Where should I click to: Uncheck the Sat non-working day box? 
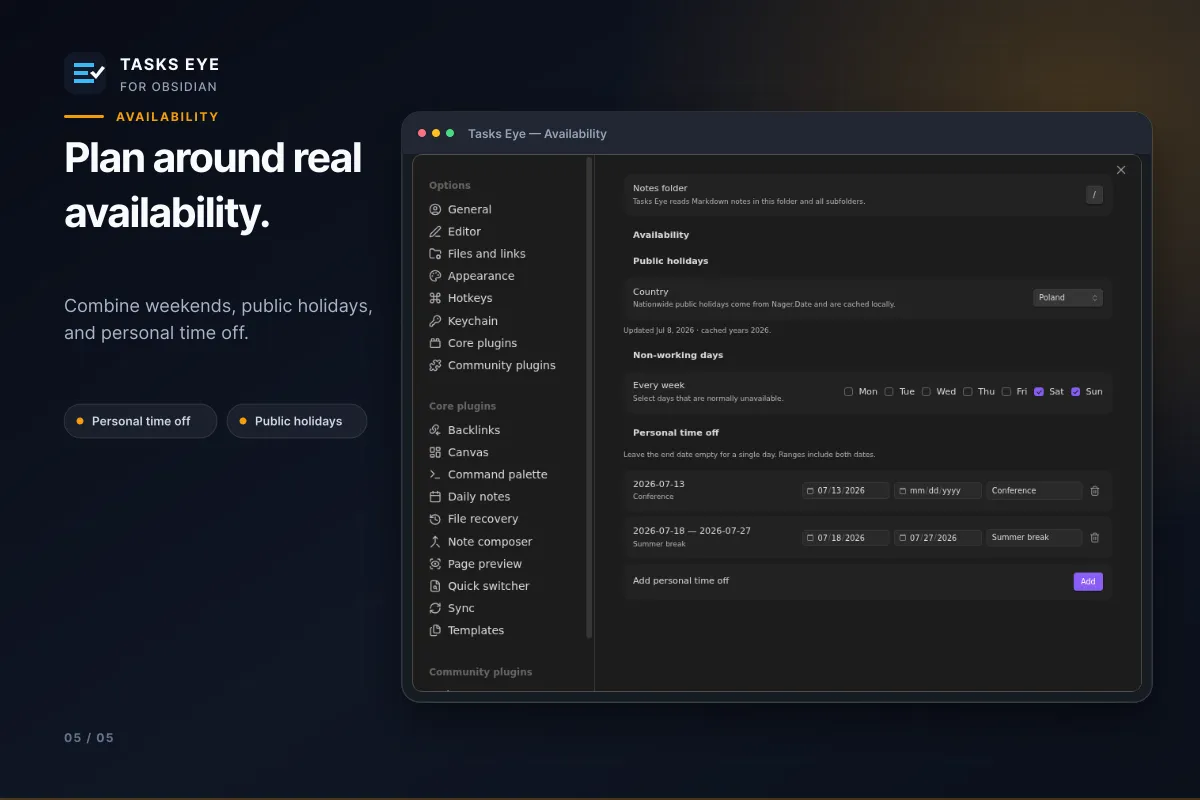(x=1039, y=392)
